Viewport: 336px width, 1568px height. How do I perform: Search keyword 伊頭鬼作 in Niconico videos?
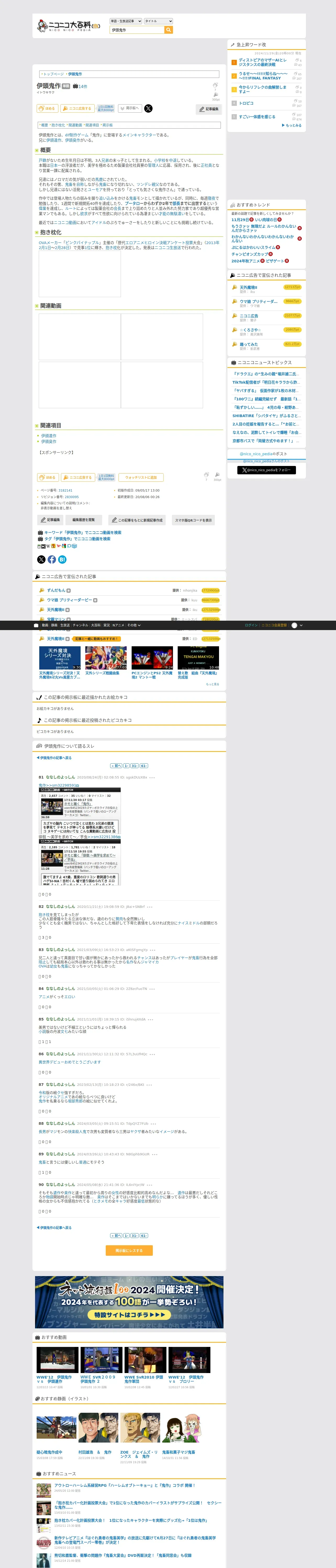pos(82,533)
